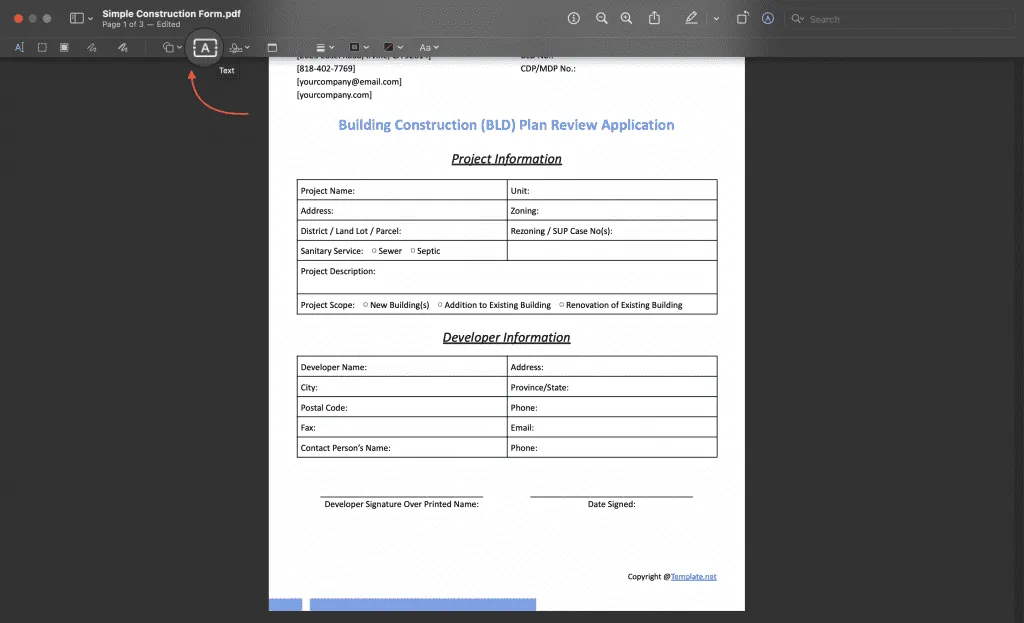Rotate the page with the rotate icon
The width and height of the screenshot is (1024, 623).
click(741, 18)
